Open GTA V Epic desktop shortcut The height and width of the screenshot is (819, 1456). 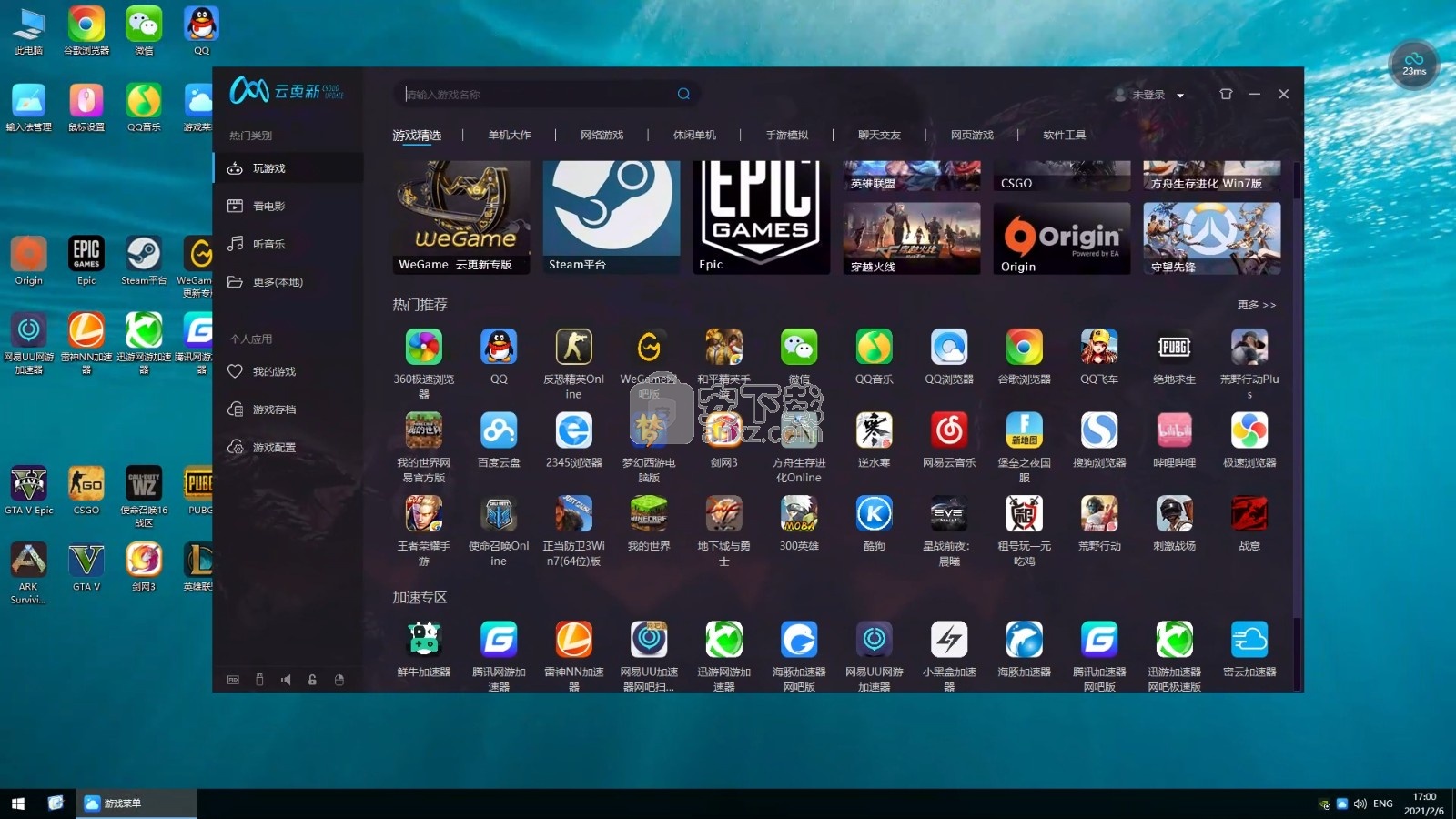coord(28,490)
